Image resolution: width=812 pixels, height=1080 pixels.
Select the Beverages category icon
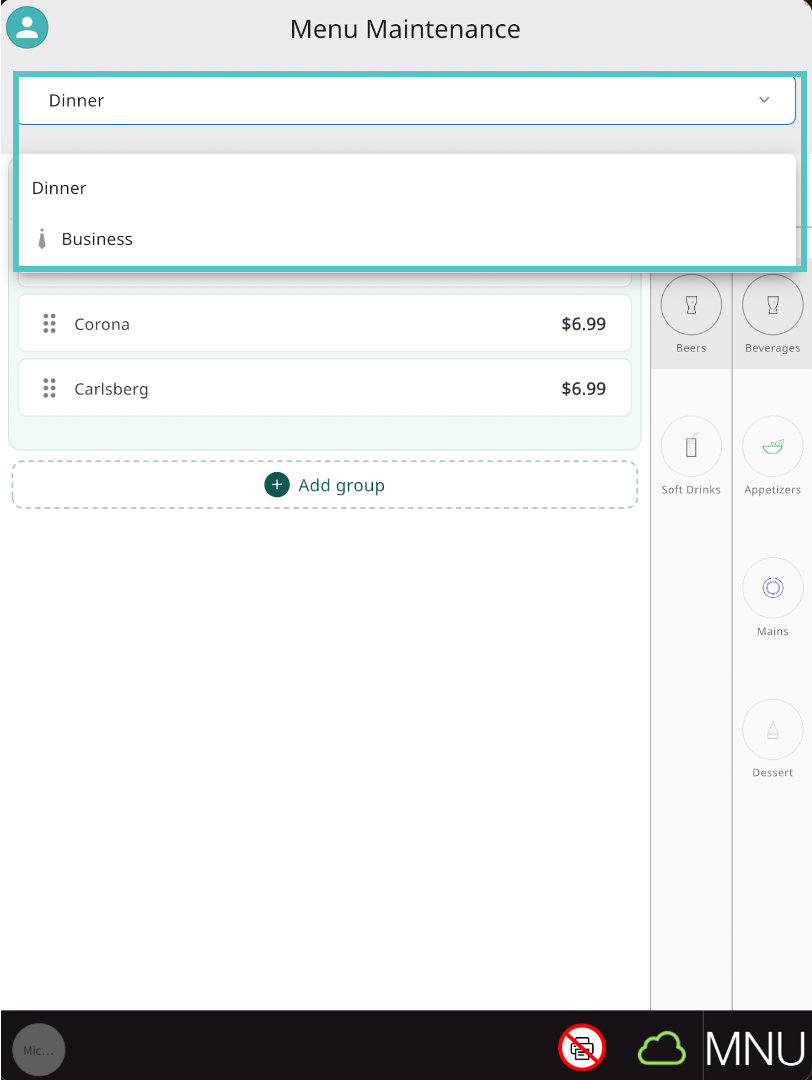click(x=772, y=304)
